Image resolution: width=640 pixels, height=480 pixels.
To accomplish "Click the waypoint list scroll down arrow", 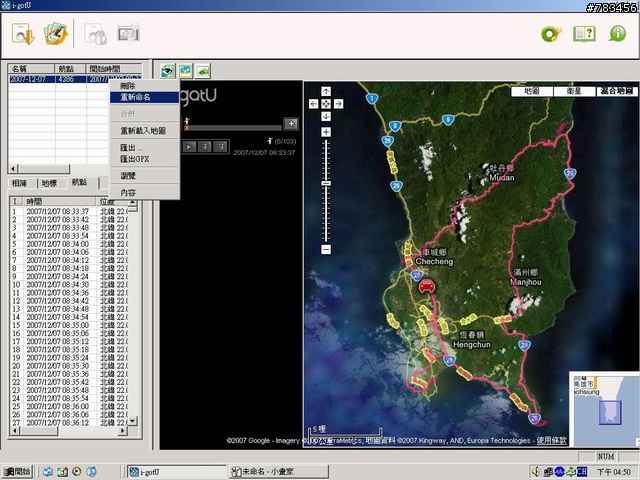I will [x=133, y=420].
